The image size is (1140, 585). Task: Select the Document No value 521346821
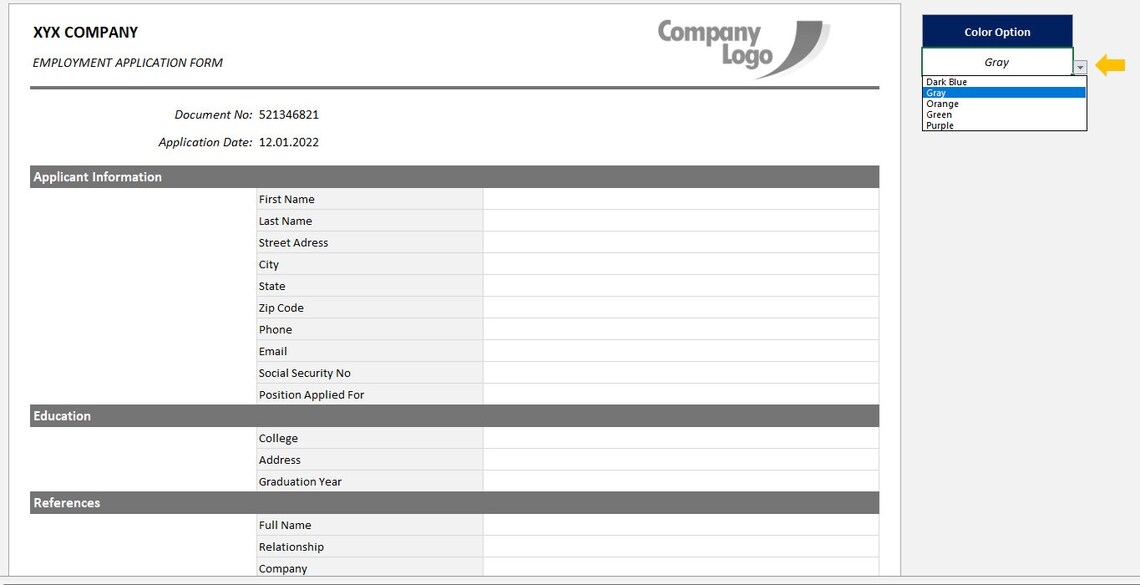point(289,114)
